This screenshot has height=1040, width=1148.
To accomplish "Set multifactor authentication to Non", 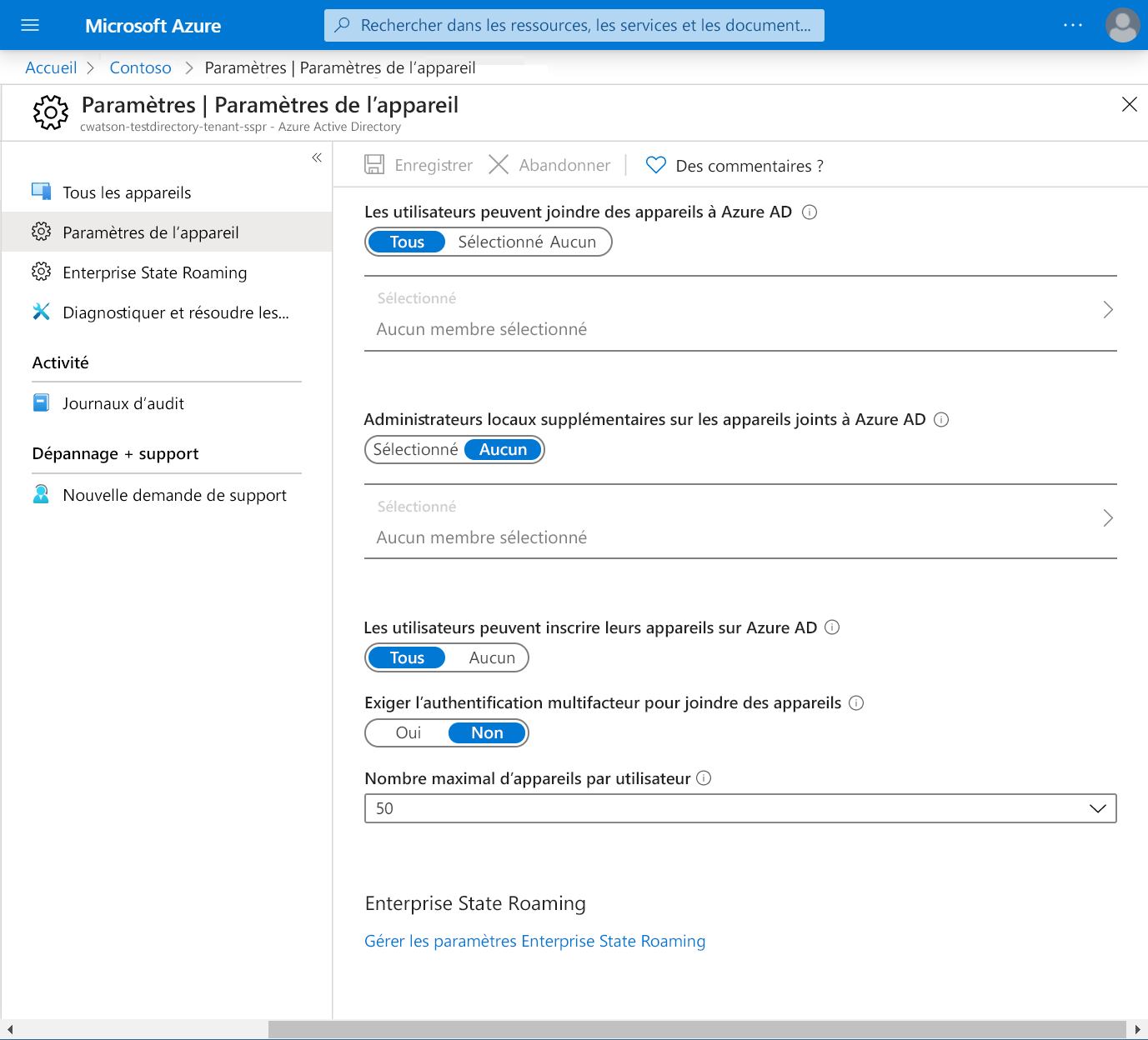I will click(x=487, y=732).
